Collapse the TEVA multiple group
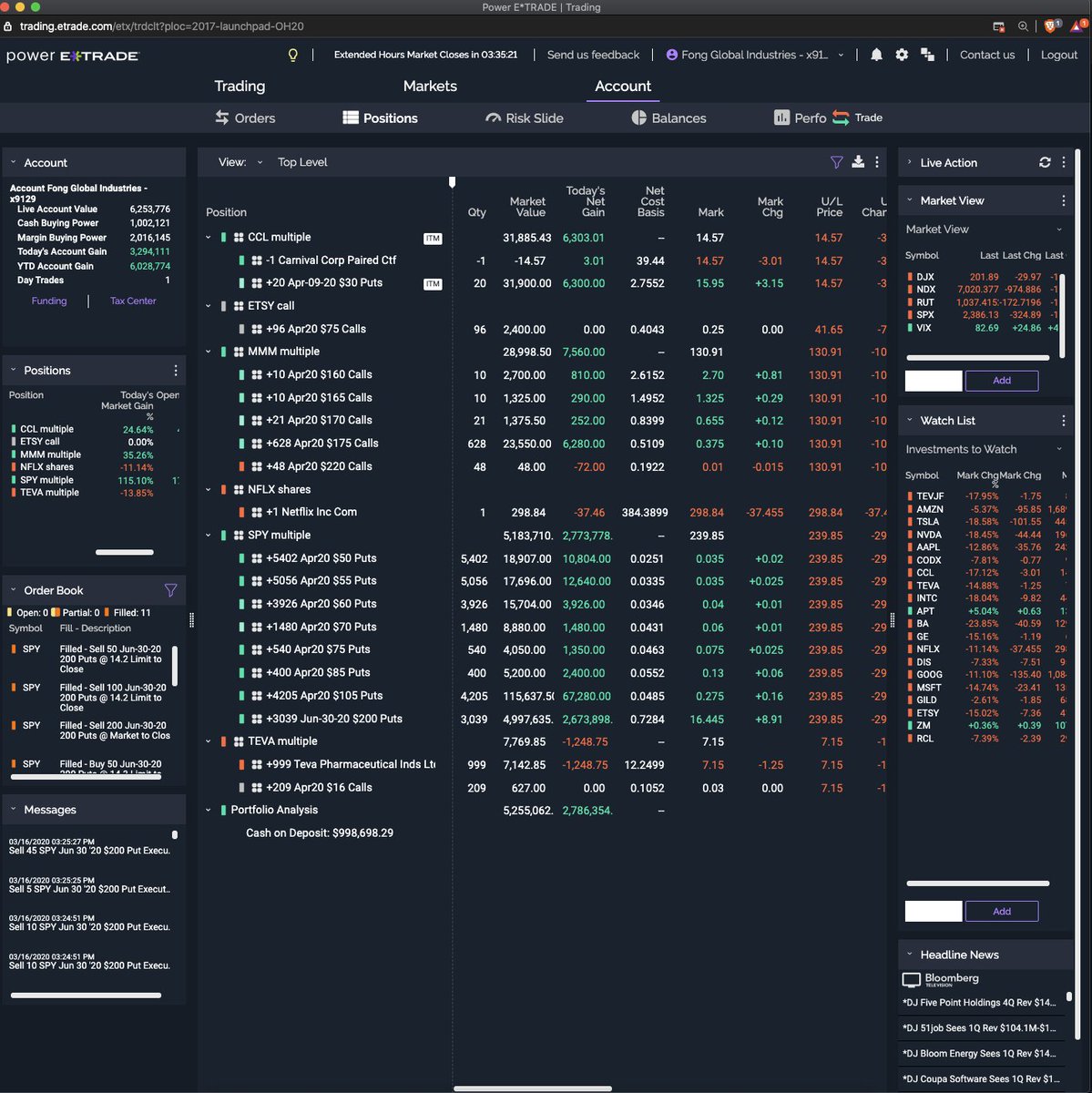 click(x=209, y=741)
